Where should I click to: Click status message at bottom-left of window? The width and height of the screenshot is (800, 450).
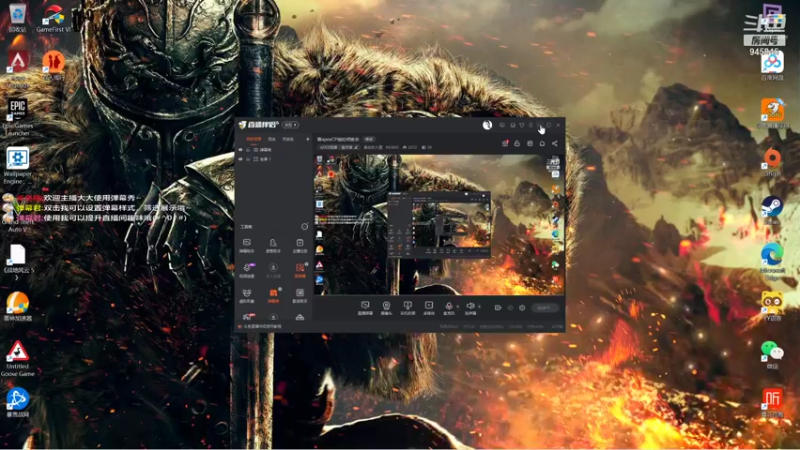pyautogui.click(x=260, y=327)
